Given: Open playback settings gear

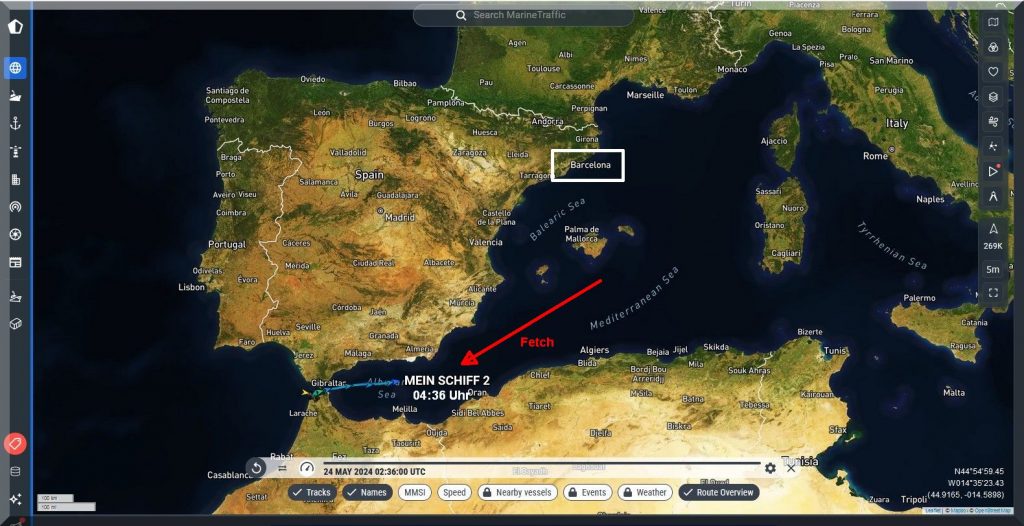Looking at the screenshot, I should pyautogui.click(x=770, y=468).
